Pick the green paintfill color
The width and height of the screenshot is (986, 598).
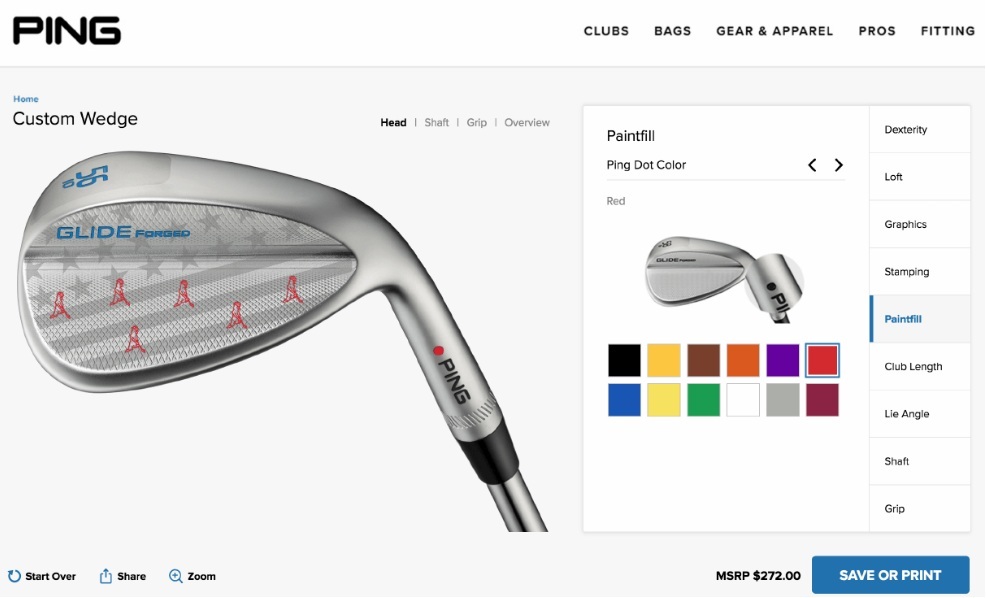[704, 400]
